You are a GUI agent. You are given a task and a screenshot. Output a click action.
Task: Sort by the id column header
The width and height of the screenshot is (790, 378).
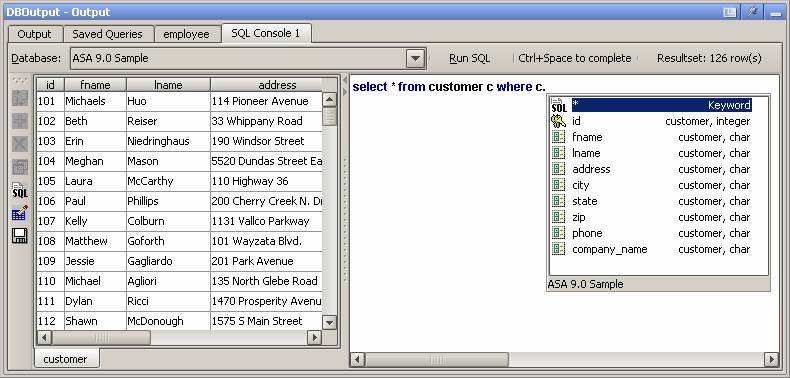click(x=50, y=85)
